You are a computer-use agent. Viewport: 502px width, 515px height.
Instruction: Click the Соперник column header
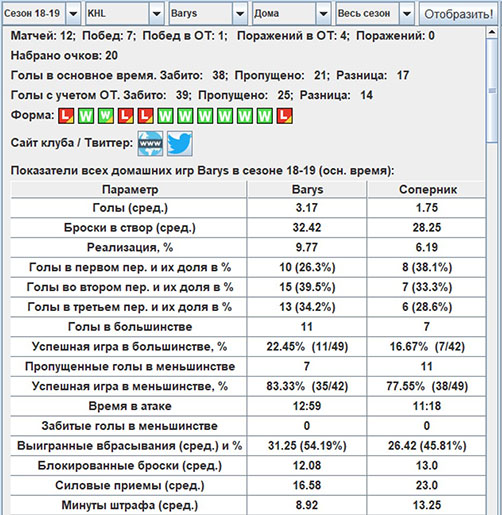coord(427,189)
